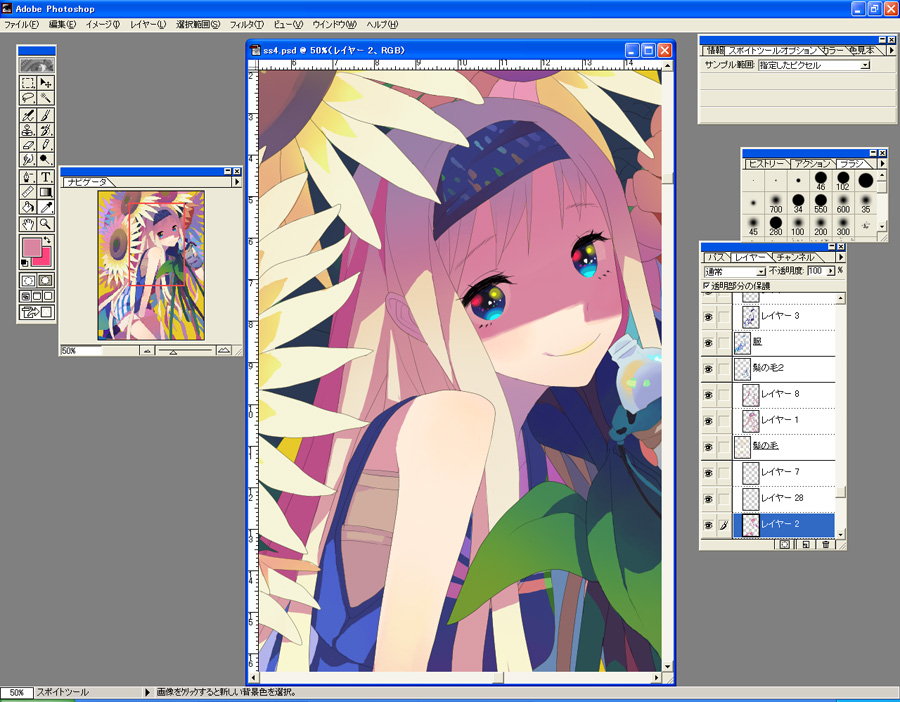Toggle the link box of レイヤー 7

724,473
